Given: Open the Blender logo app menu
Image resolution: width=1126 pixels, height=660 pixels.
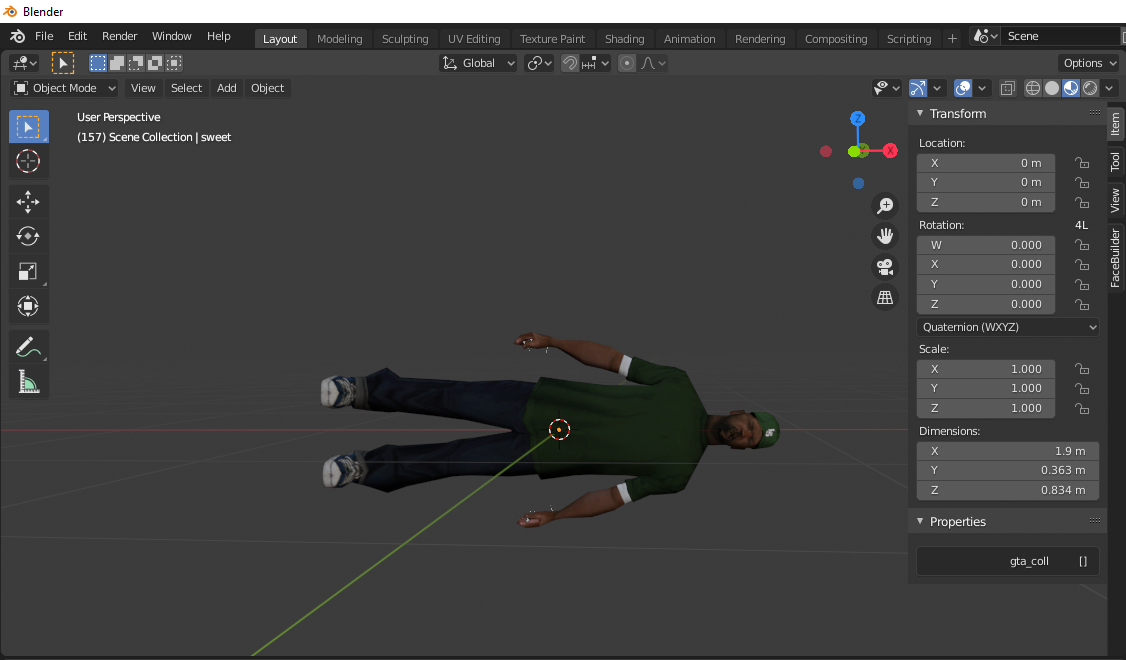Looking at the screenshot, I should coord(17,36).
